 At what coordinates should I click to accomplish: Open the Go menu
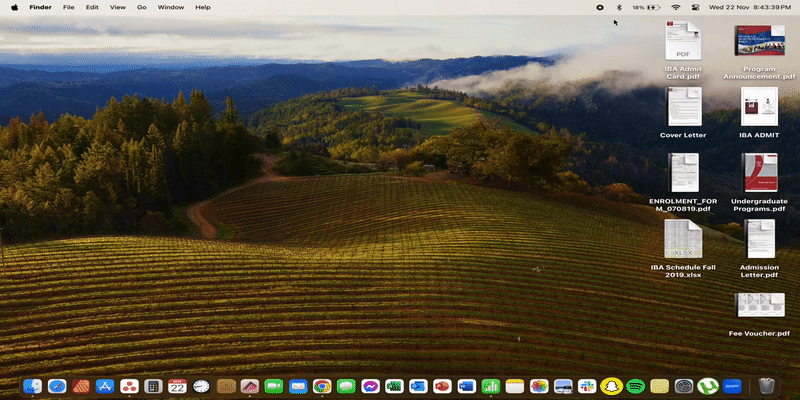tap(141, 7)
